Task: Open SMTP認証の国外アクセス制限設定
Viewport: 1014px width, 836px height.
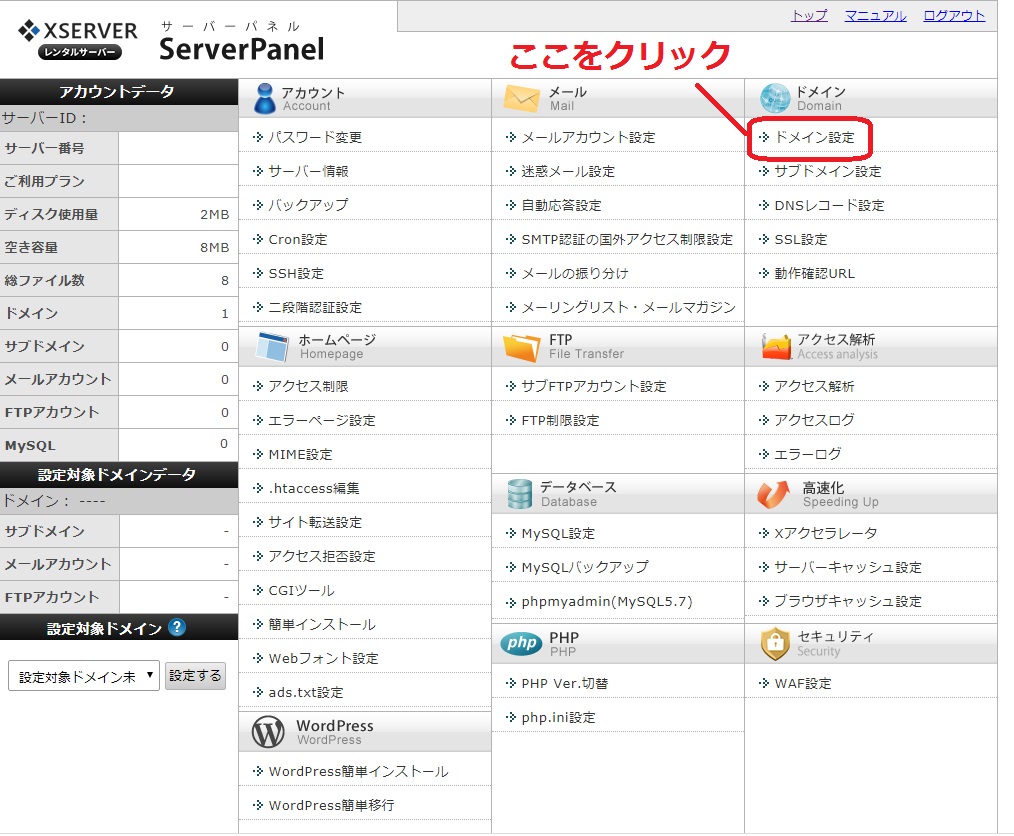Action: coord(627,239)
